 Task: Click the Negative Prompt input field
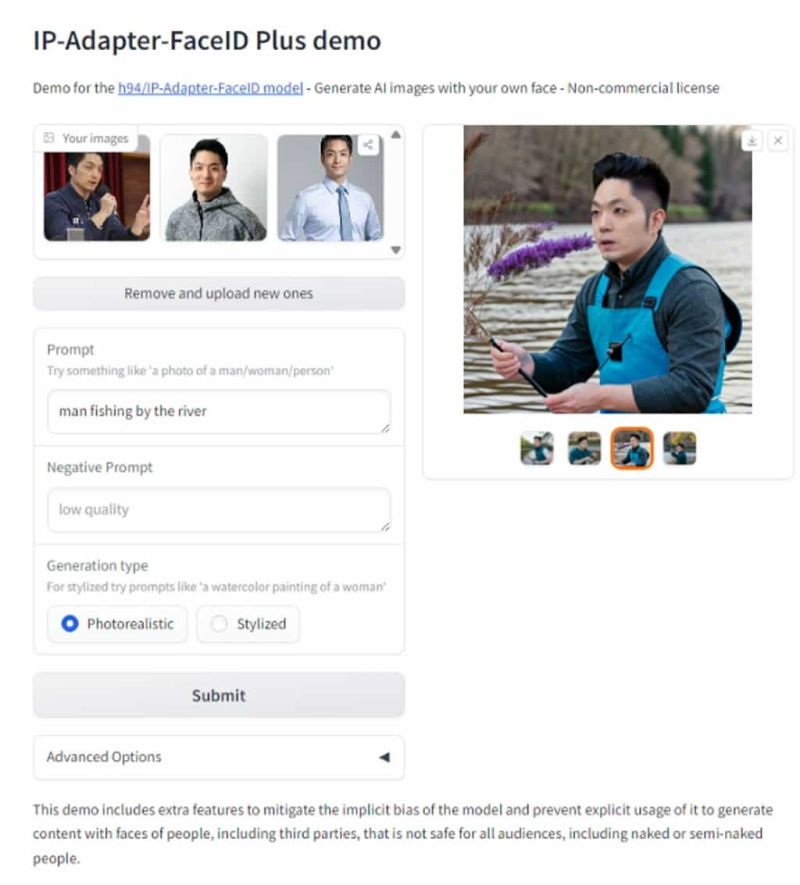click(x=218, y=510)
